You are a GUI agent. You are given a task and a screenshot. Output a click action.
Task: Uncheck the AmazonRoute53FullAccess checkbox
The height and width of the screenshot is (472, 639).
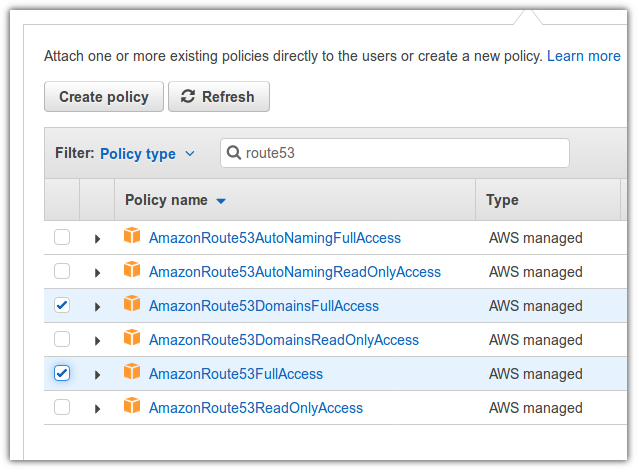(x=62, y=373)
